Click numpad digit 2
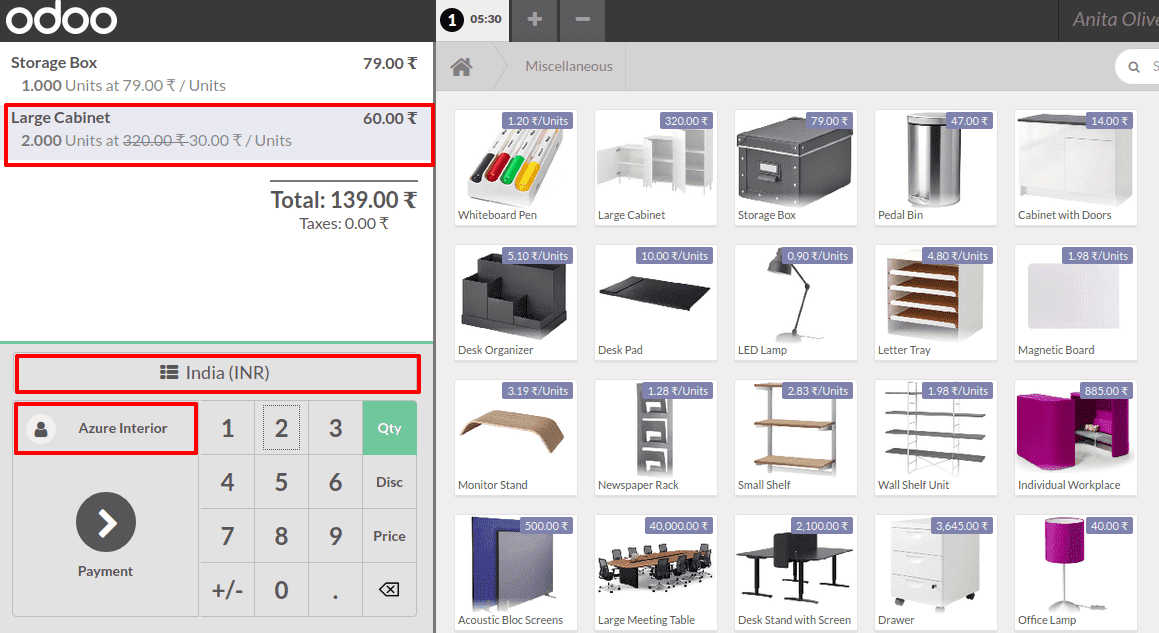The width and height of the screenshot is (1159, 633). click(x=282, y=428)
